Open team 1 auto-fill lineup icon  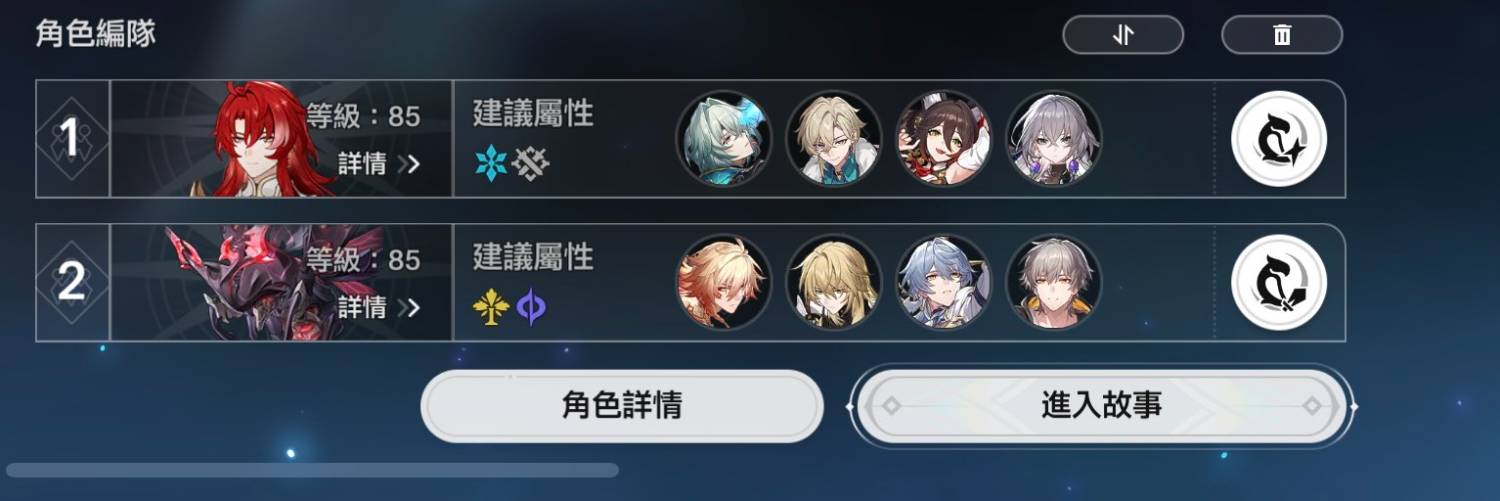click(x=1279, y=139)
